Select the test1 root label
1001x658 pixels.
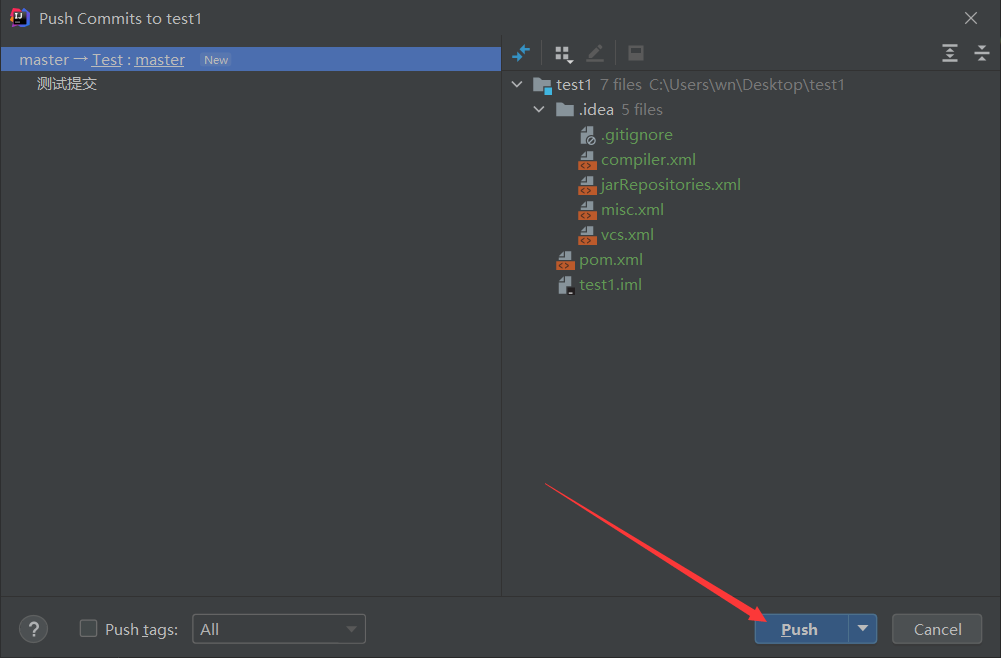(574, 85)
